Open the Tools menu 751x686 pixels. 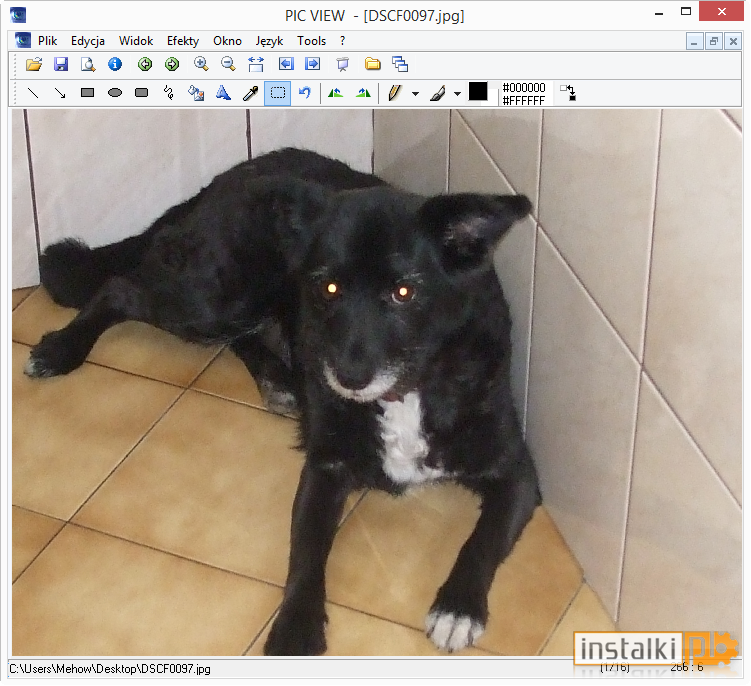311,41
